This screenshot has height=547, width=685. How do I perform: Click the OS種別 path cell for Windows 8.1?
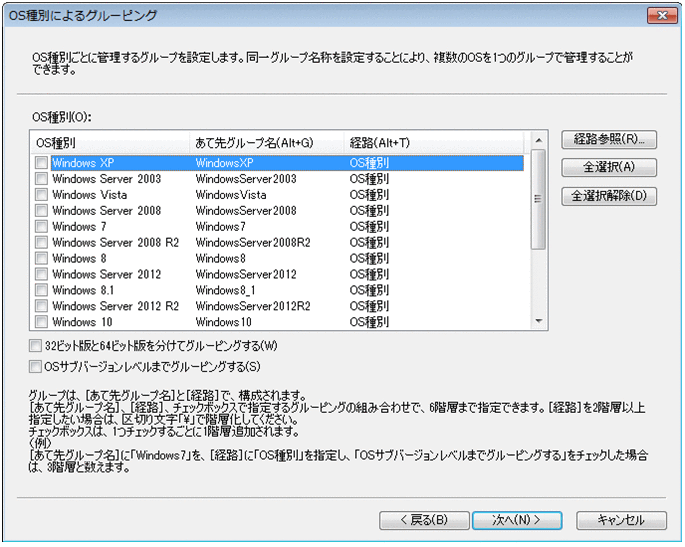click(x=369, y=290)
